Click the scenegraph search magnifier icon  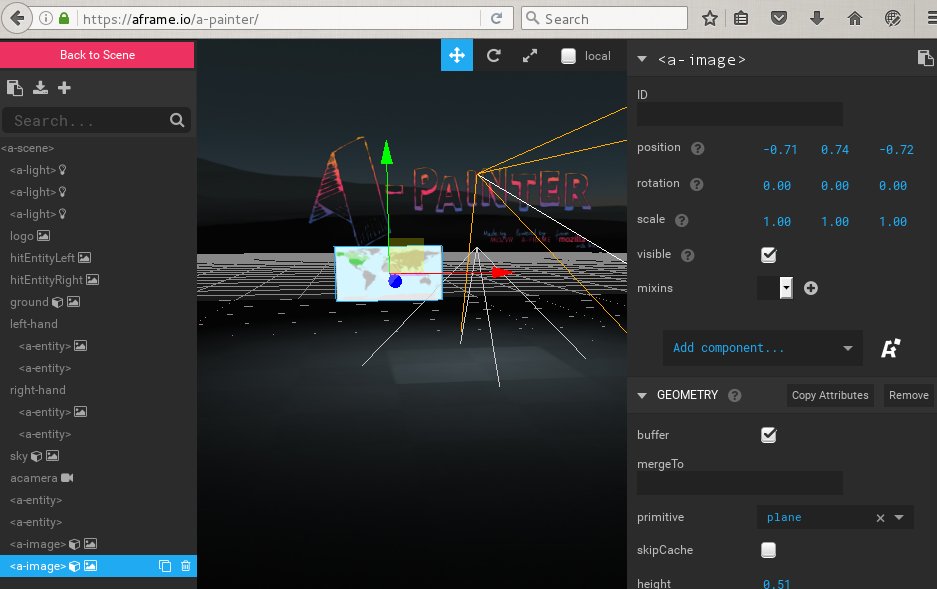click(177, 120)
